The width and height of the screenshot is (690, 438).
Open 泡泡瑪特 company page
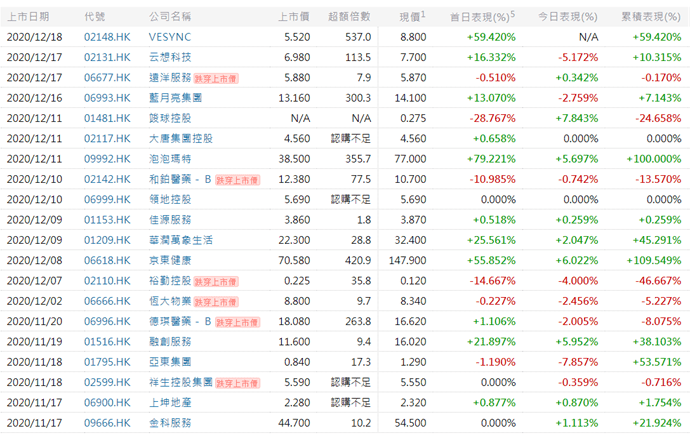[170, 159]
